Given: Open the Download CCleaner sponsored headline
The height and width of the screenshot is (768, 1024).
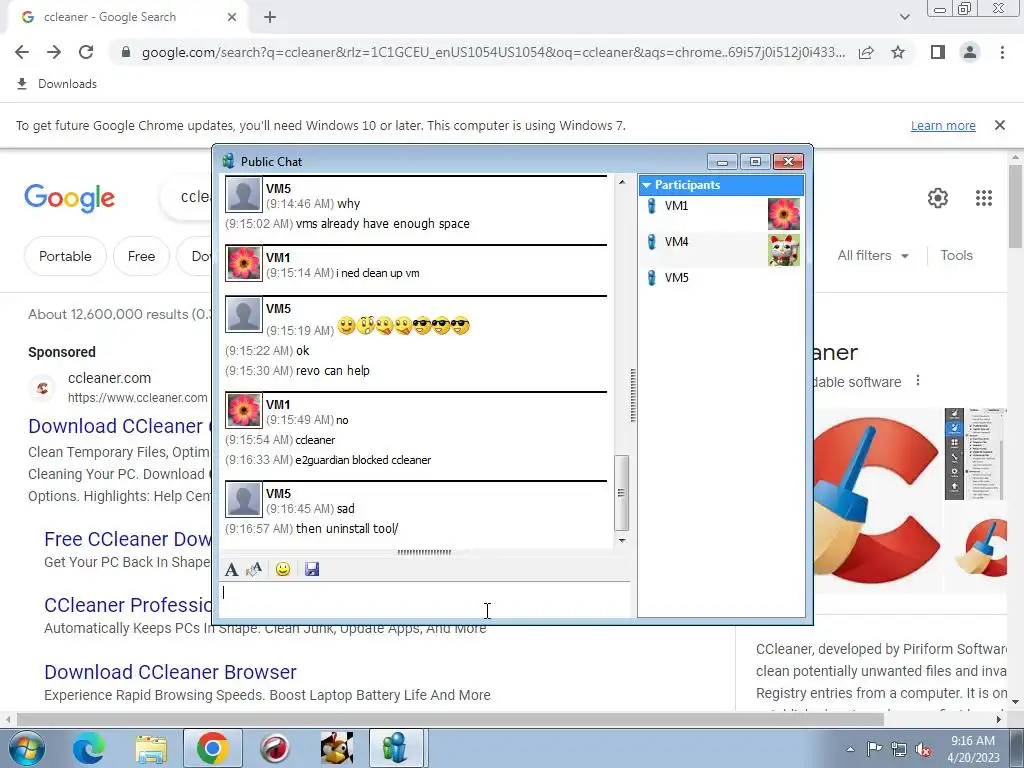Looking at the screenshot, I should coord(120,426).
